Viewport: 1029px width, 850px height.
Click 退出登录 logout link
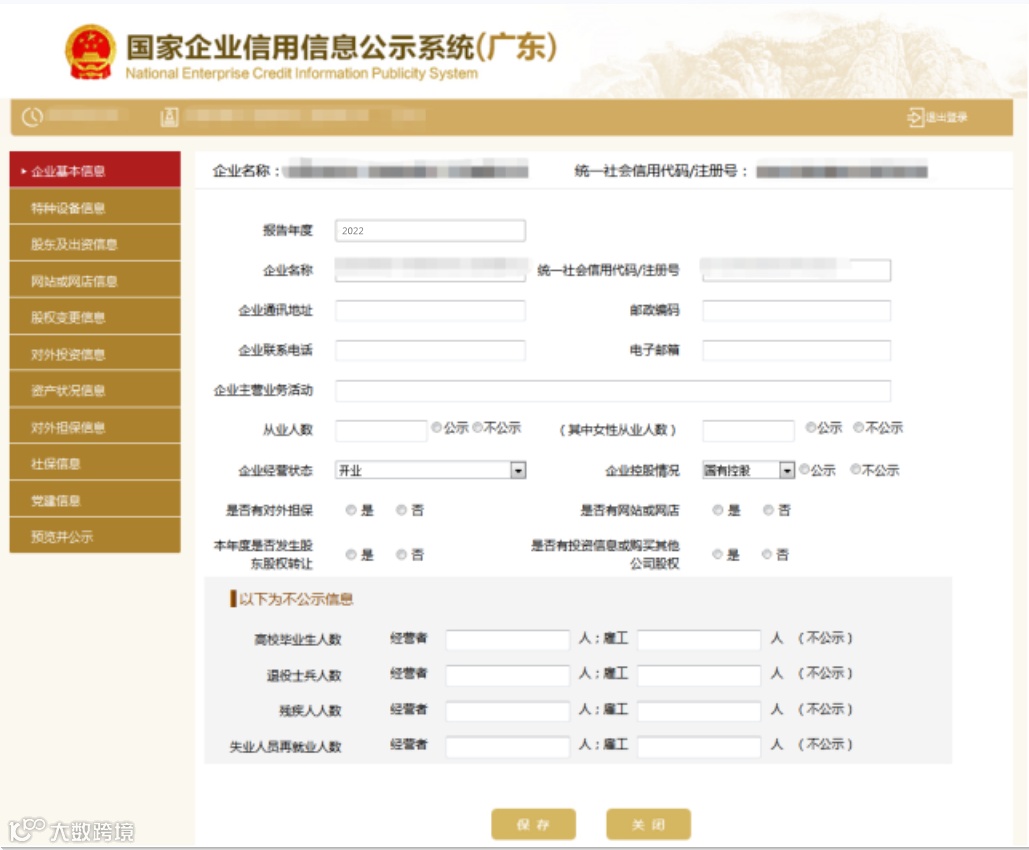pyautogui.click(x=946, y=117)
